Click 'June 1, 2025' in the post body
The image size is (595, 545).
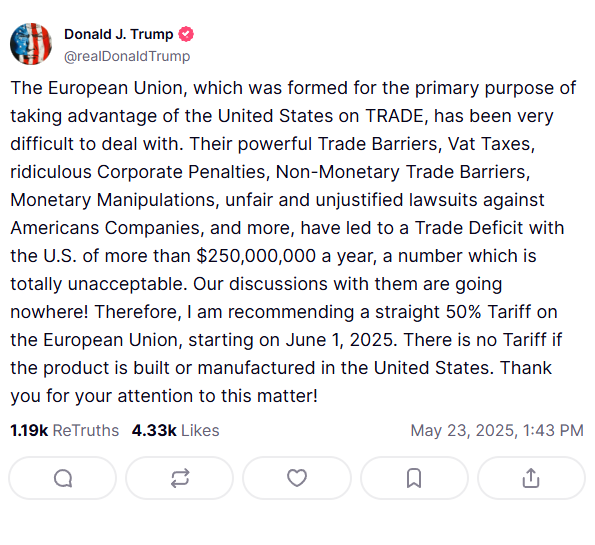click(339, 340)
